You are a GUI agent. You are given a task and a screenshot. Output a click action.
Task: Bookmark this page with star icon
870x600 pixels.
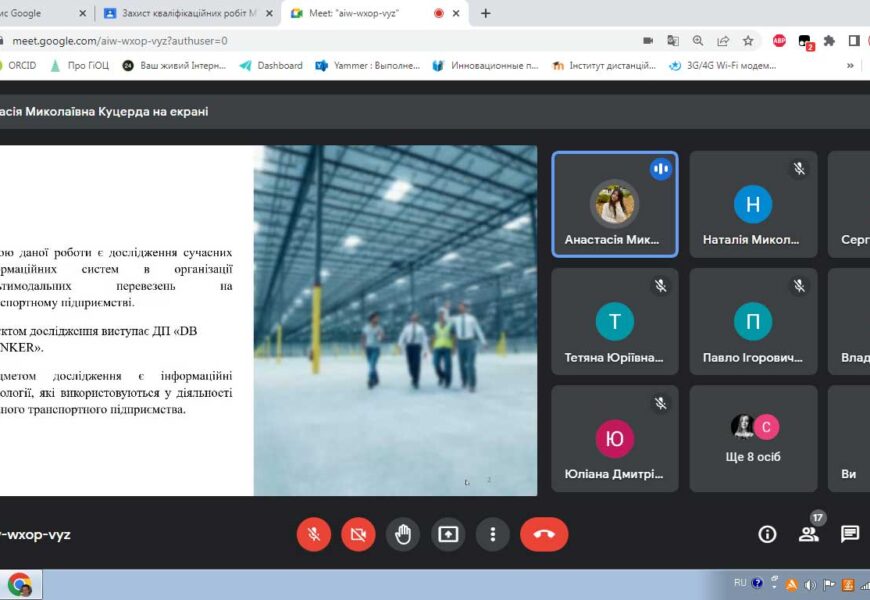(748, 41)
